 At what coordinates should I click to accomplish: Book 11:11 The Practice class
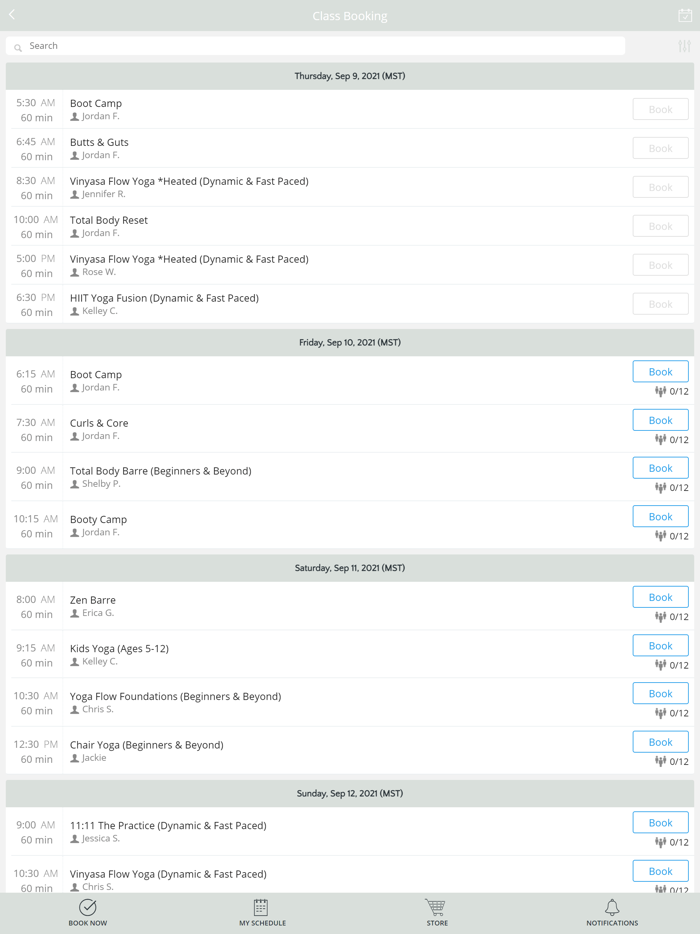point(660,823)
